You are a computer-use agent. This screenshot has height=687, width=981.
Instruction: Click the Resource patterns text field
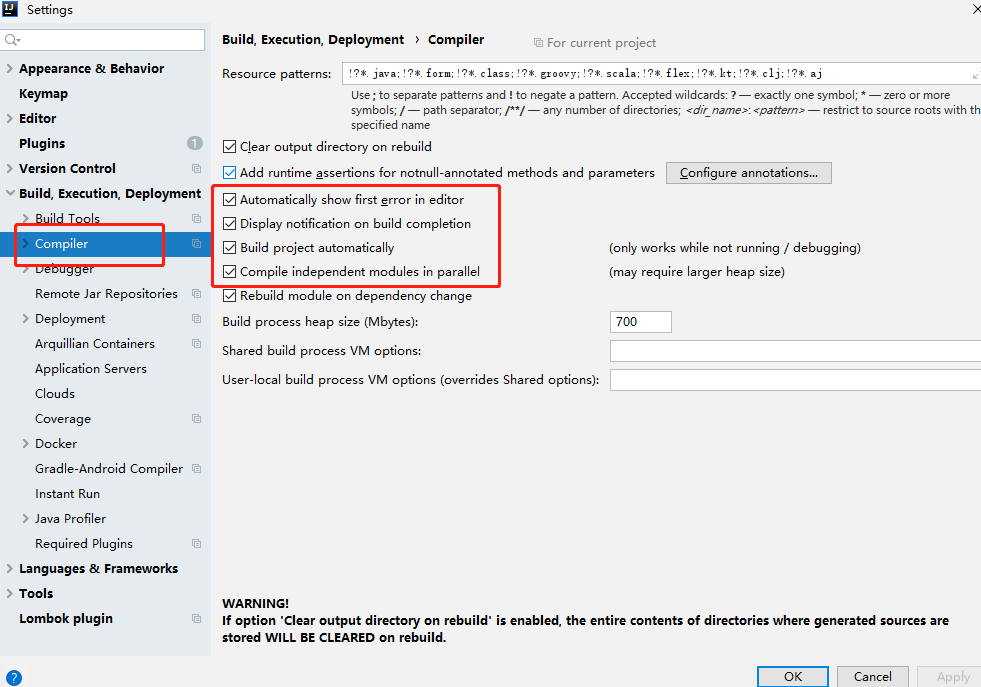point(661,73)
